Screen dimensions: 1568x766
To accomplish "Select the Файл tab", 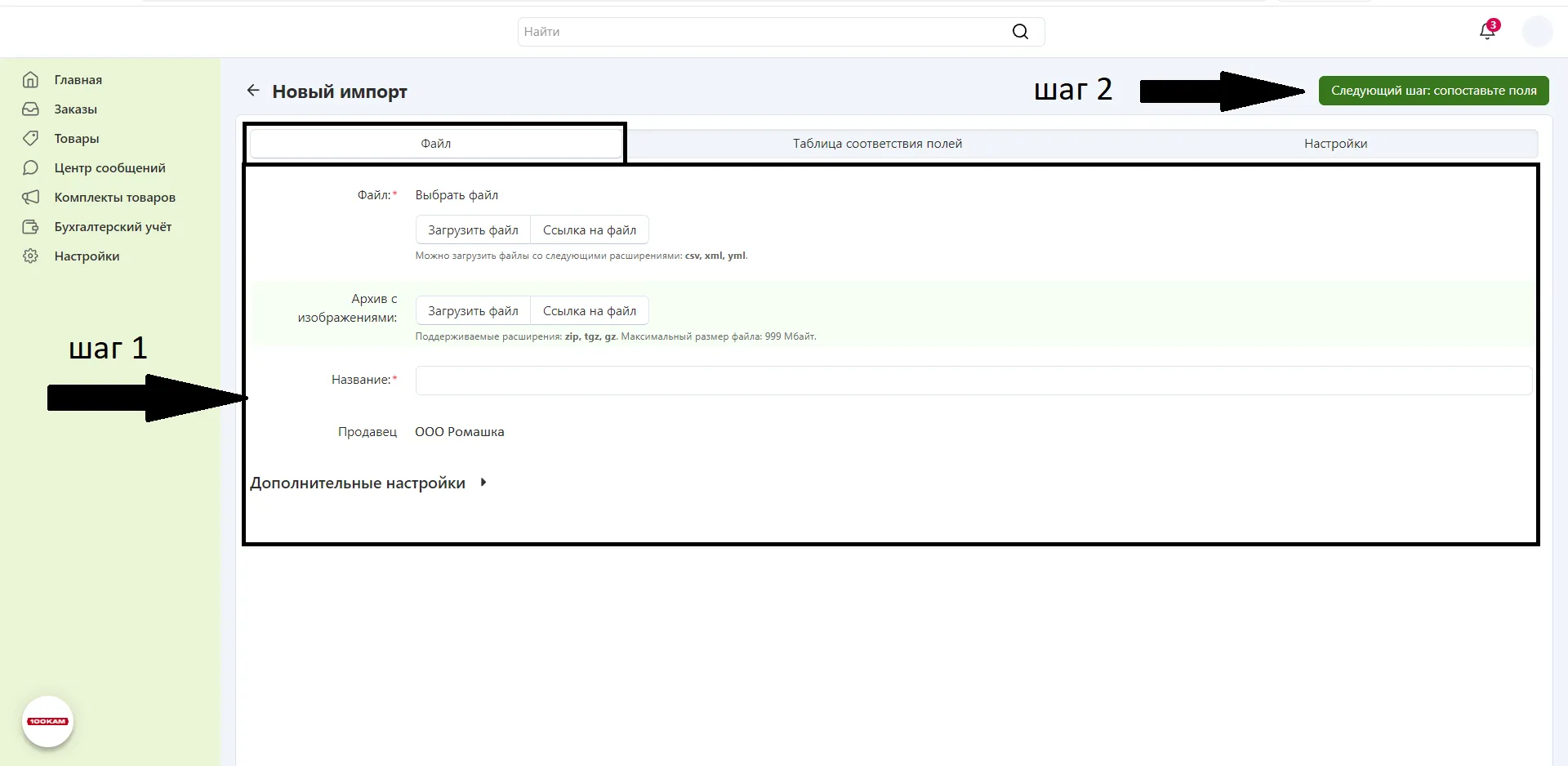I will [x=435, y=144].
